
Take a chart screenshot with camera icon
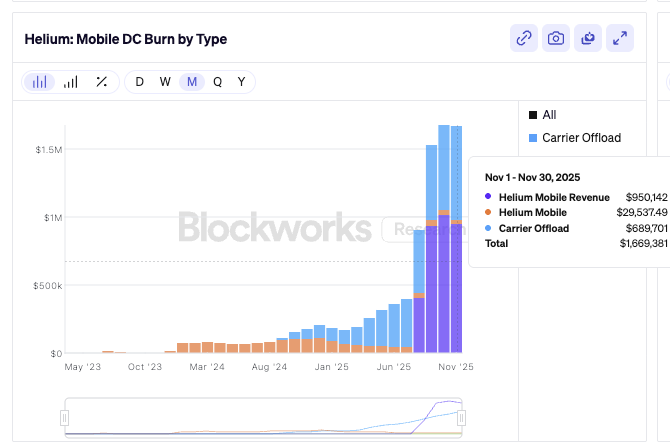[556, 39]
